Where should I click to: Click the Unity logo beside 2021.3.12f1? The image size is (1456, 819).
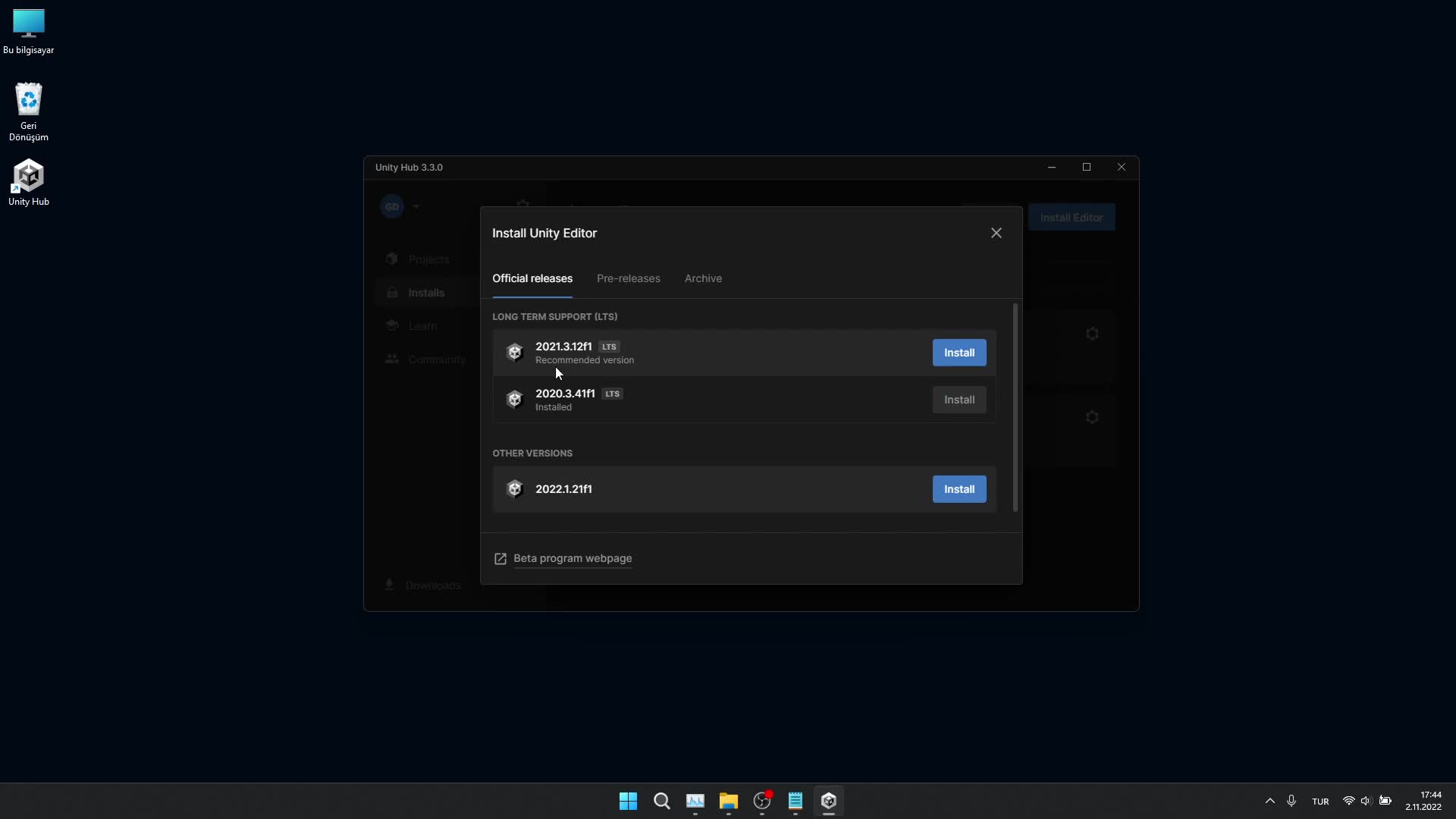[515, 353]
